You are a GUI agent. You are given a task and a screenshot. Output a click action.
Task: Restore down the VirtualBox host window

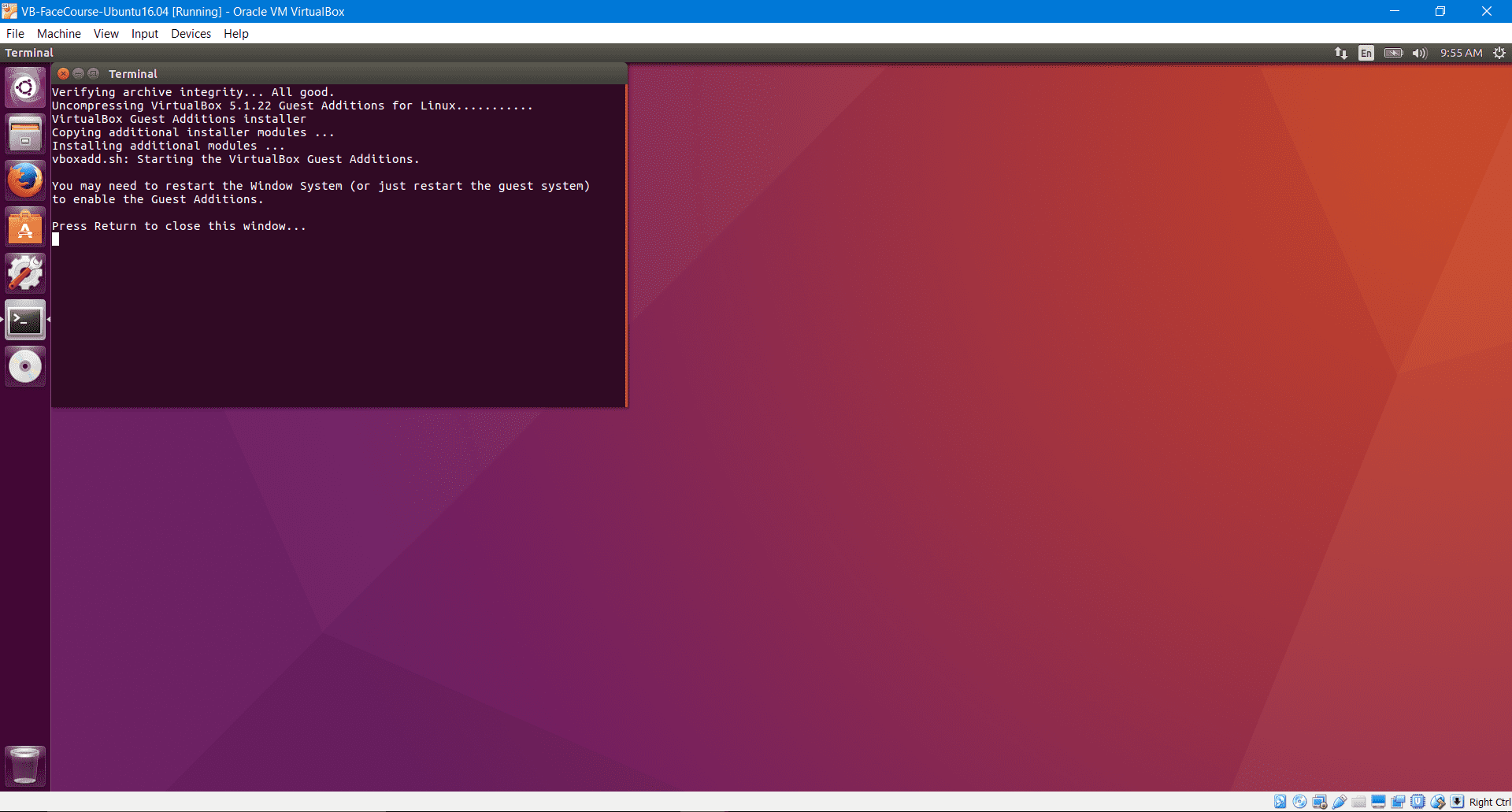(x=1440, y=11)
